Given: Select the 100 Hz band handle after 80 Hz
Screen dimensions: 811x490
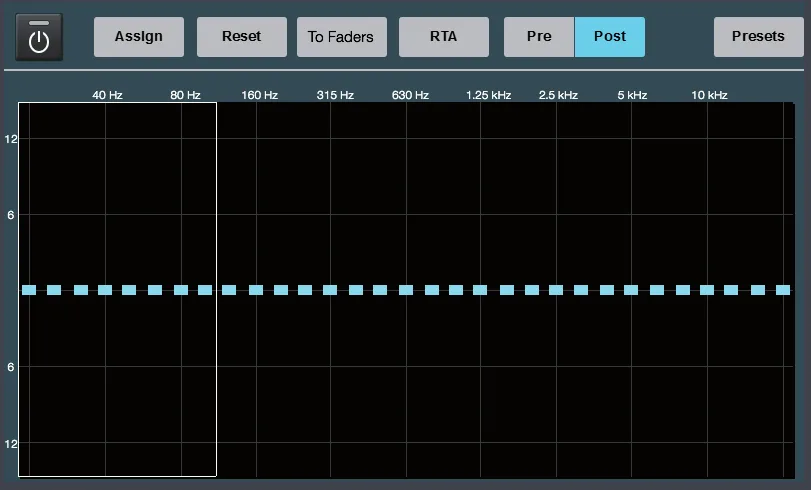Looking at the screenshot, I should click(205, 290).
